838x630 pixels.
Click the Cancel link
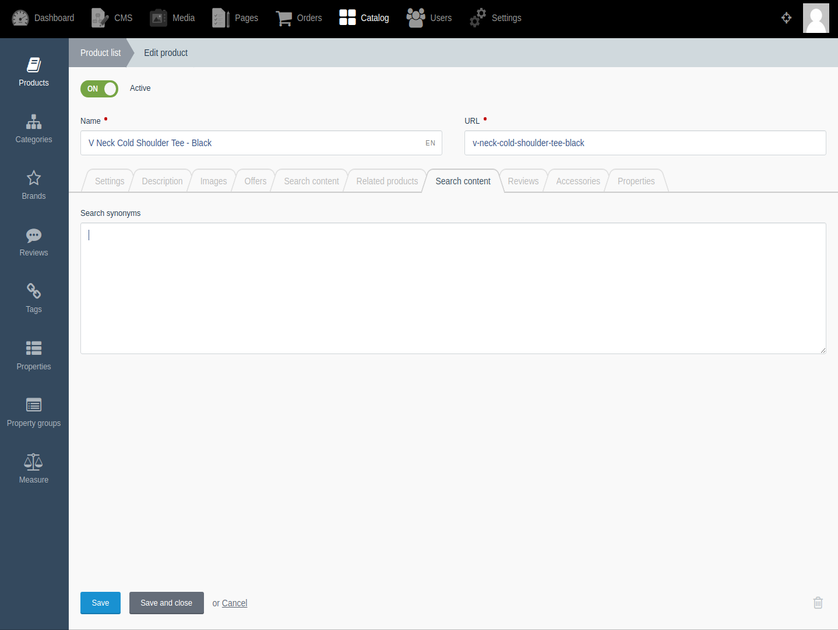click(x=234, y=603)
